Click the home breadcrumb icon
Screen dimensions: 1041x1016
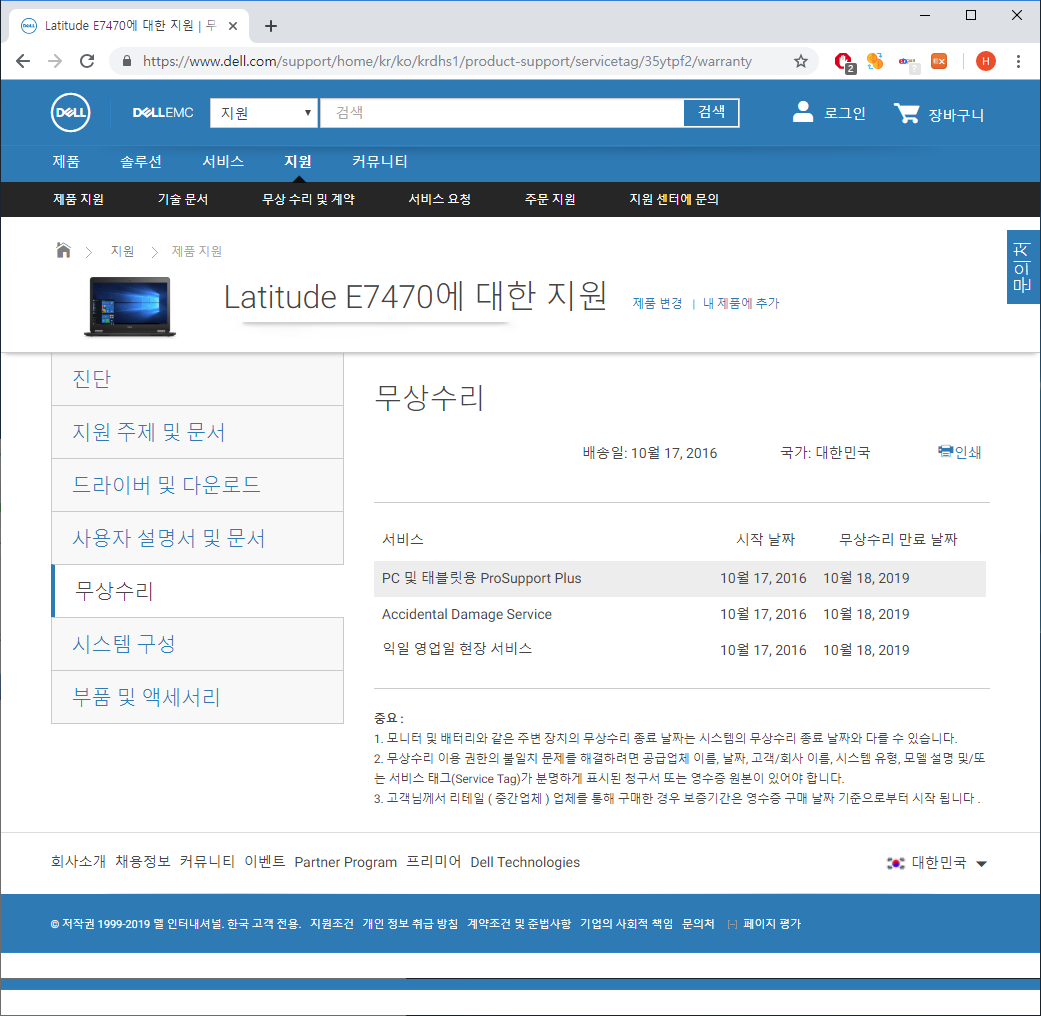point(63,250)
